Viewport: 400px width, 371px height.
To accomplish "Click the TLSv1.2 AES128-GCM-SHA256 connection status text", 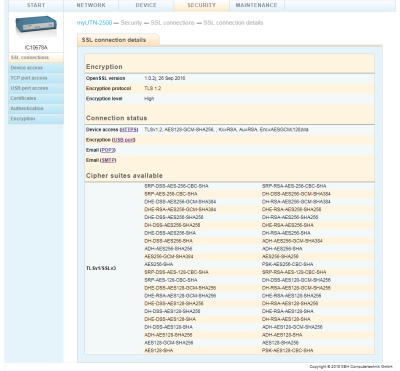I will coord(226,130).
